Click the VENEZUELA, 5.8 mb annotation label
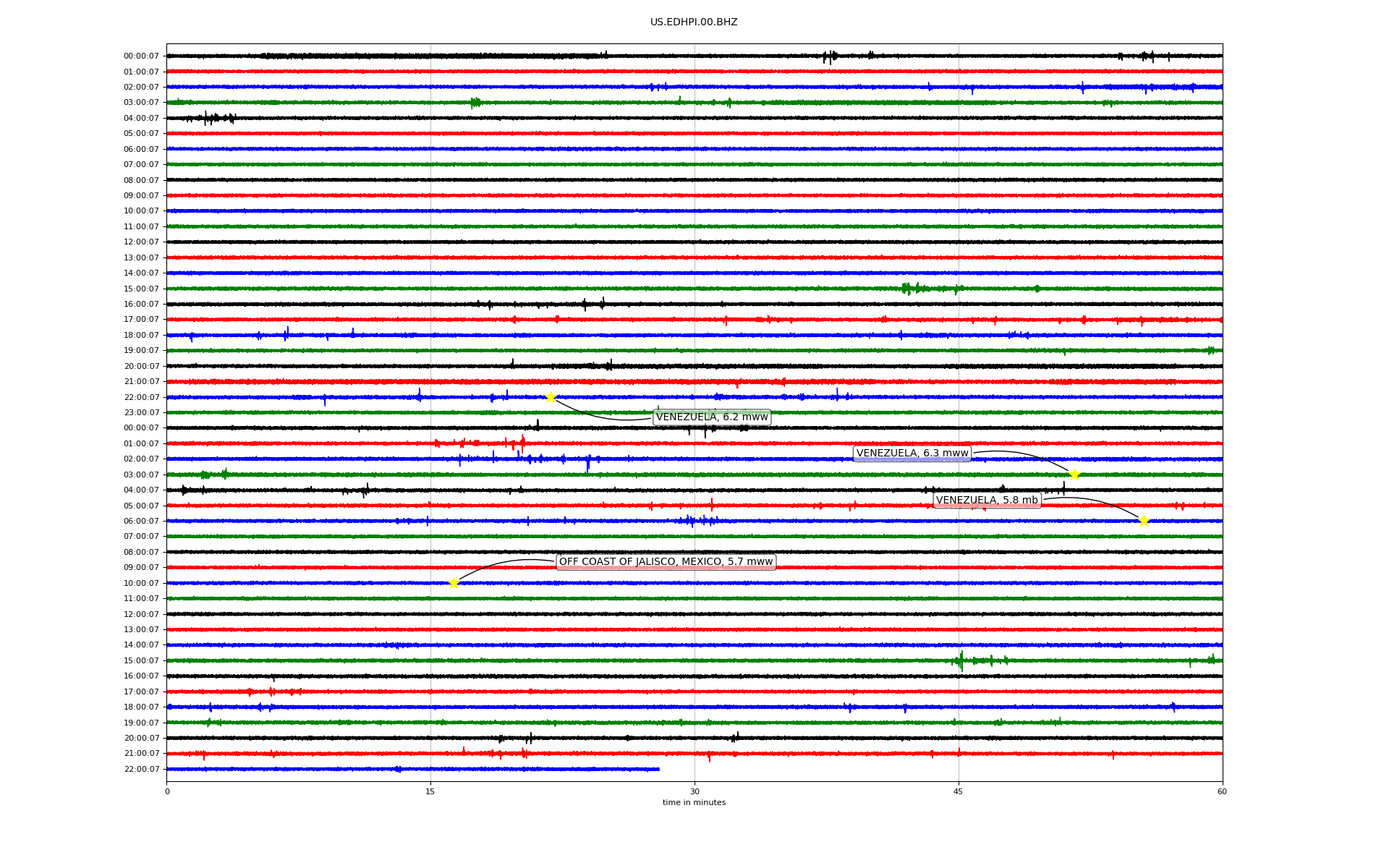Image resolution: width=1389 pixels, height=868 pixels. (x=987, y=501)
